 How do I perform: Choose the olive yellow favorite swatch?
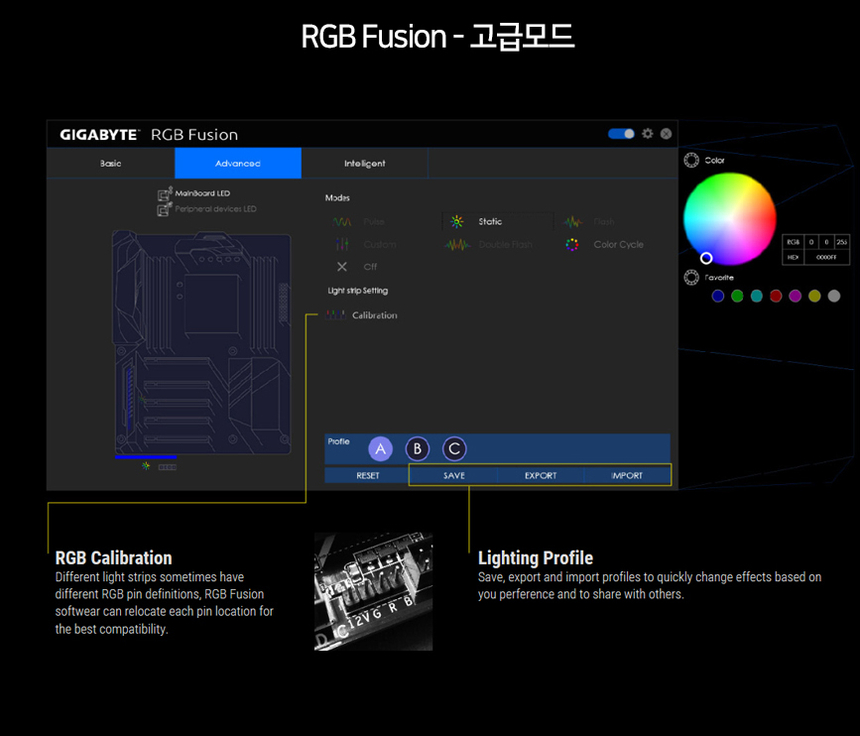pyautogui.click(x=814, y=296)
